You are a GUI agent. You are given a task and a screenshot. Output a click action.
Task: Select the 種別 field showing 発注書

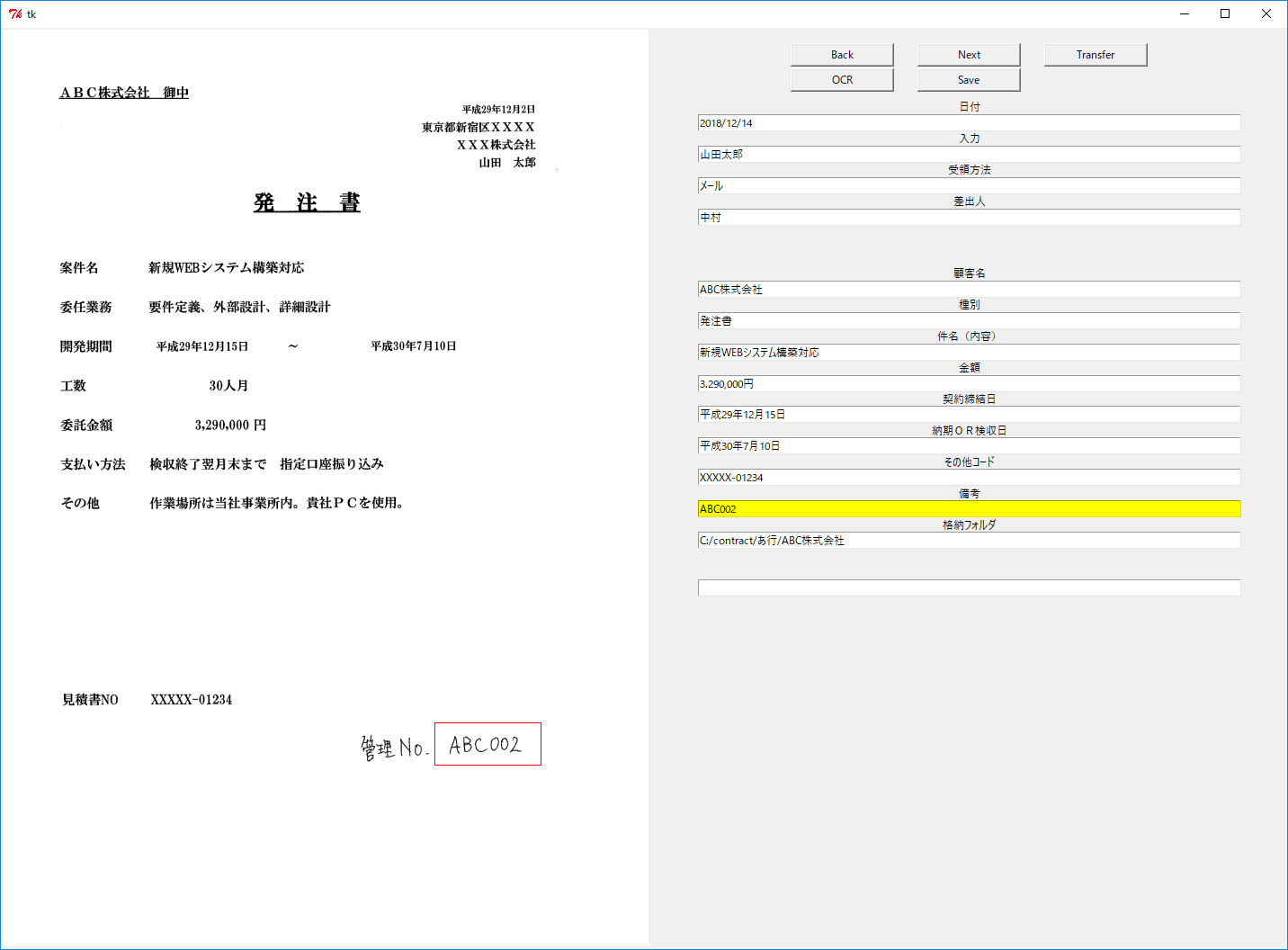coord(969,321)
